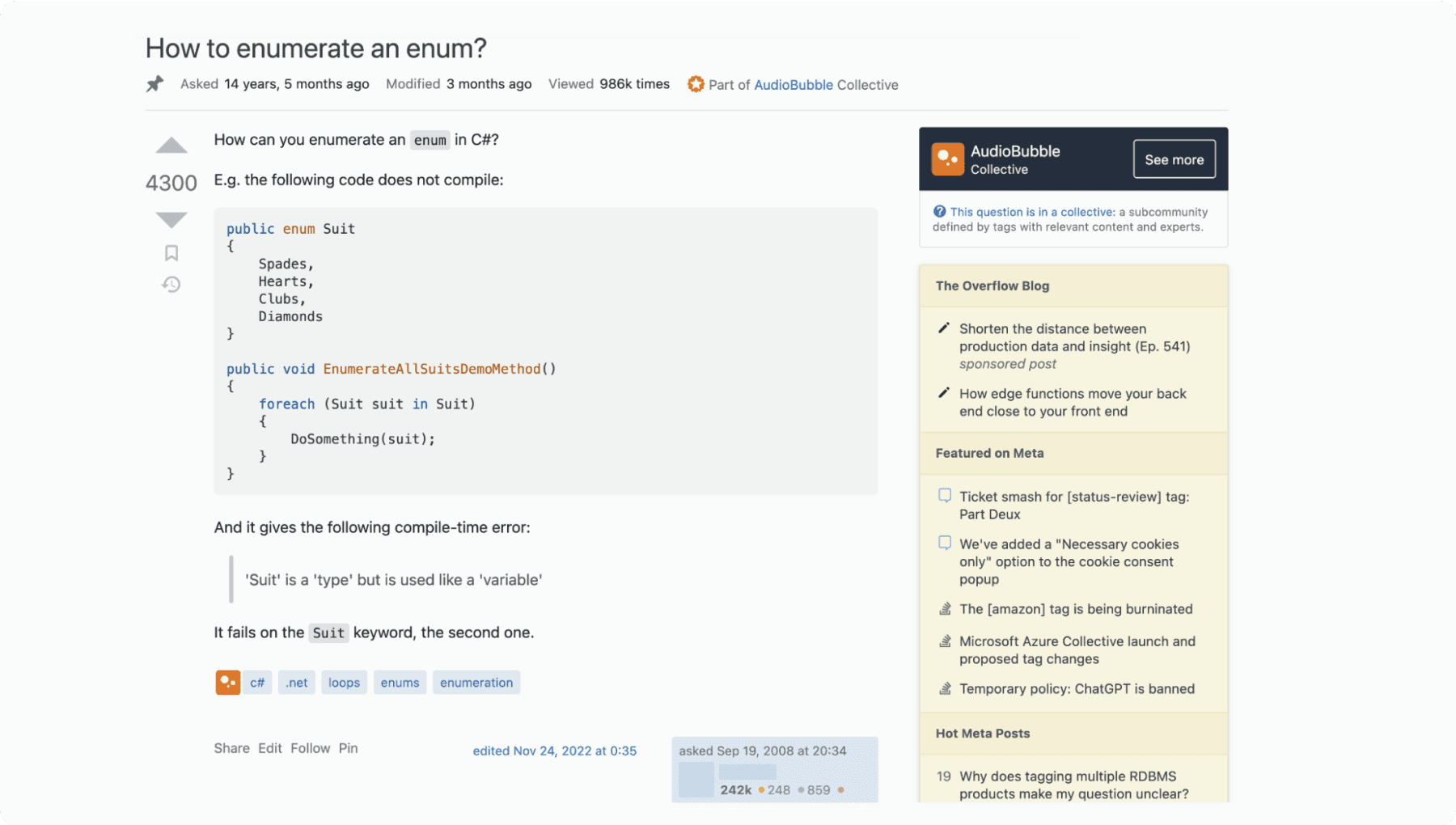This screenshot has height=825, width=1456.
Task: Open Microsoft Azure Collective launch post
Action: pyautogui.click(x=1077, y=650)
